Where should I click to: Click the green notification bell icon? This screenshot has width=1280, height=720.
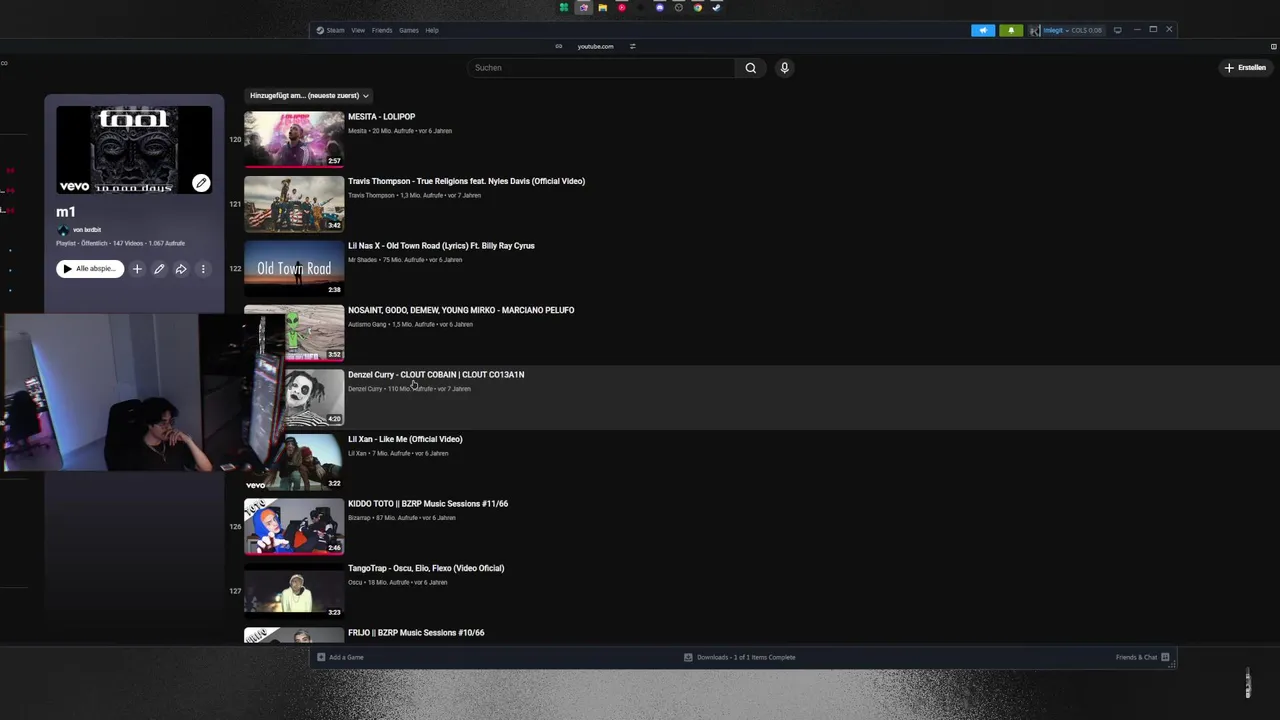pos(1011,30)
